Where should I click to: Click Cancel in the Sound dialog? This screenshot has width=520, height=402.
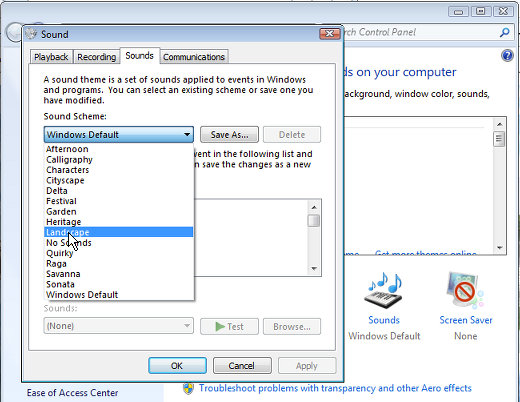click(242, 366)
